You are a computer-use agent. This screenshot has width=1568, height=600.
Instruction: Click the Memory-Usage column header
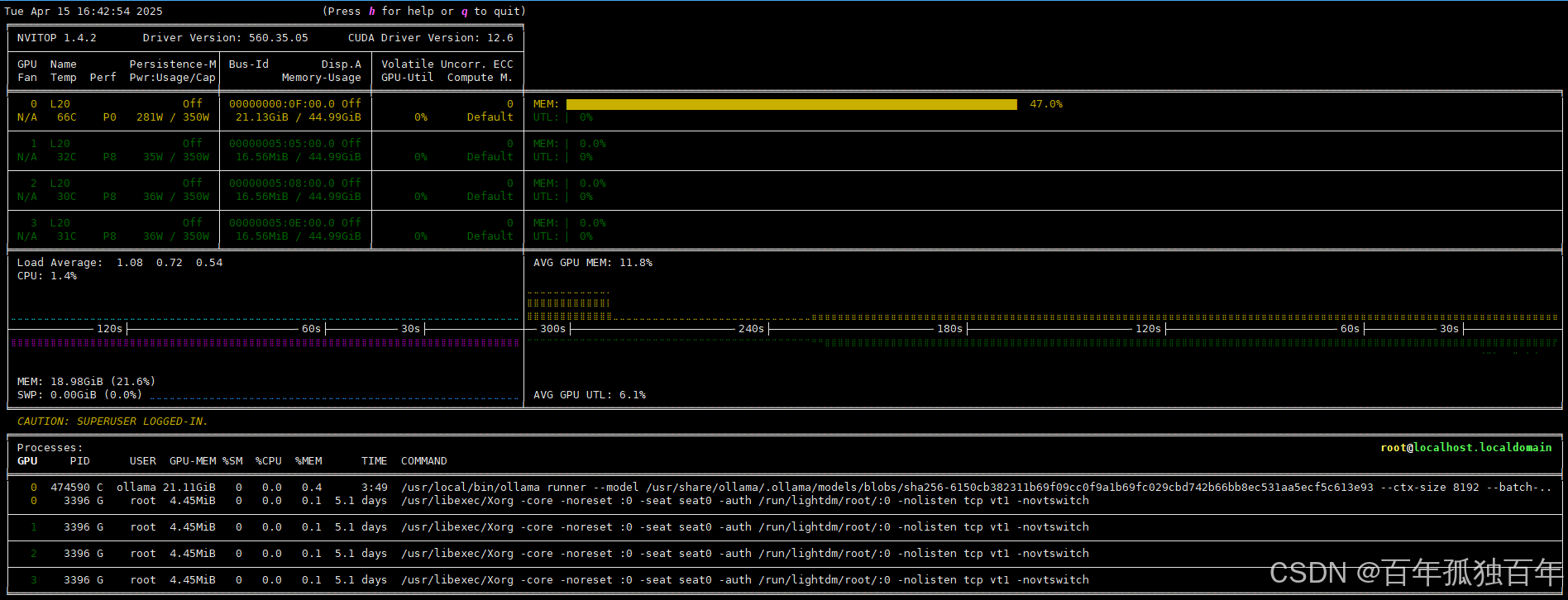(322, 78)
